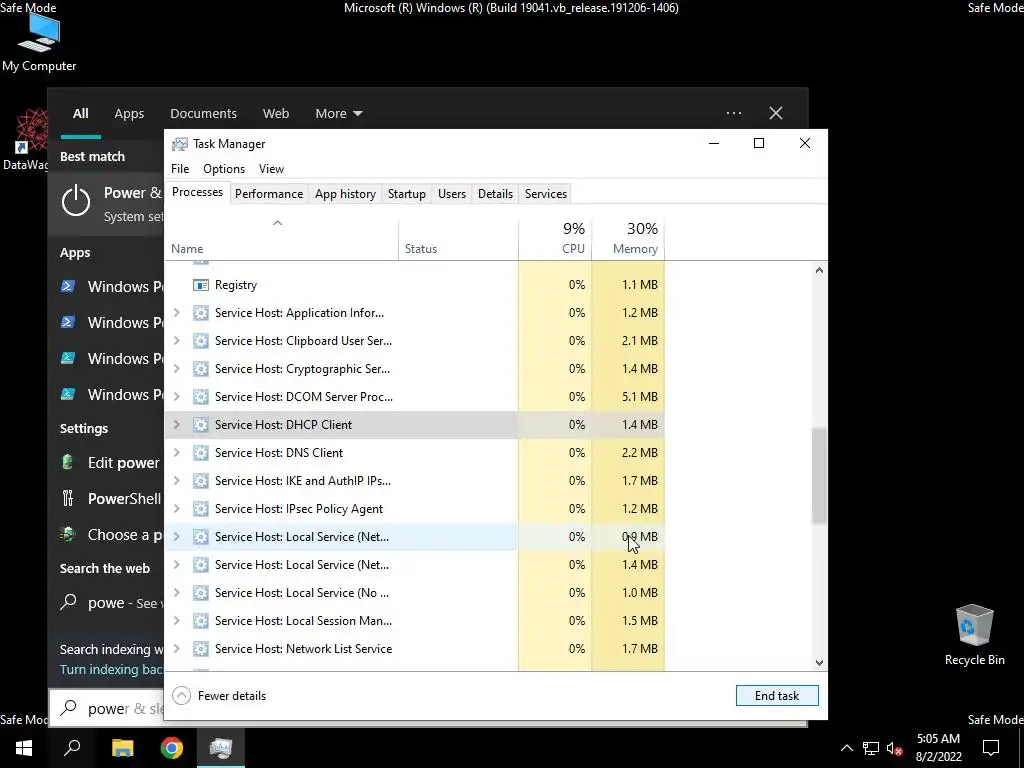Click the network status tray icon
This screenshot has width=1024, height=768.
point(871,748)
